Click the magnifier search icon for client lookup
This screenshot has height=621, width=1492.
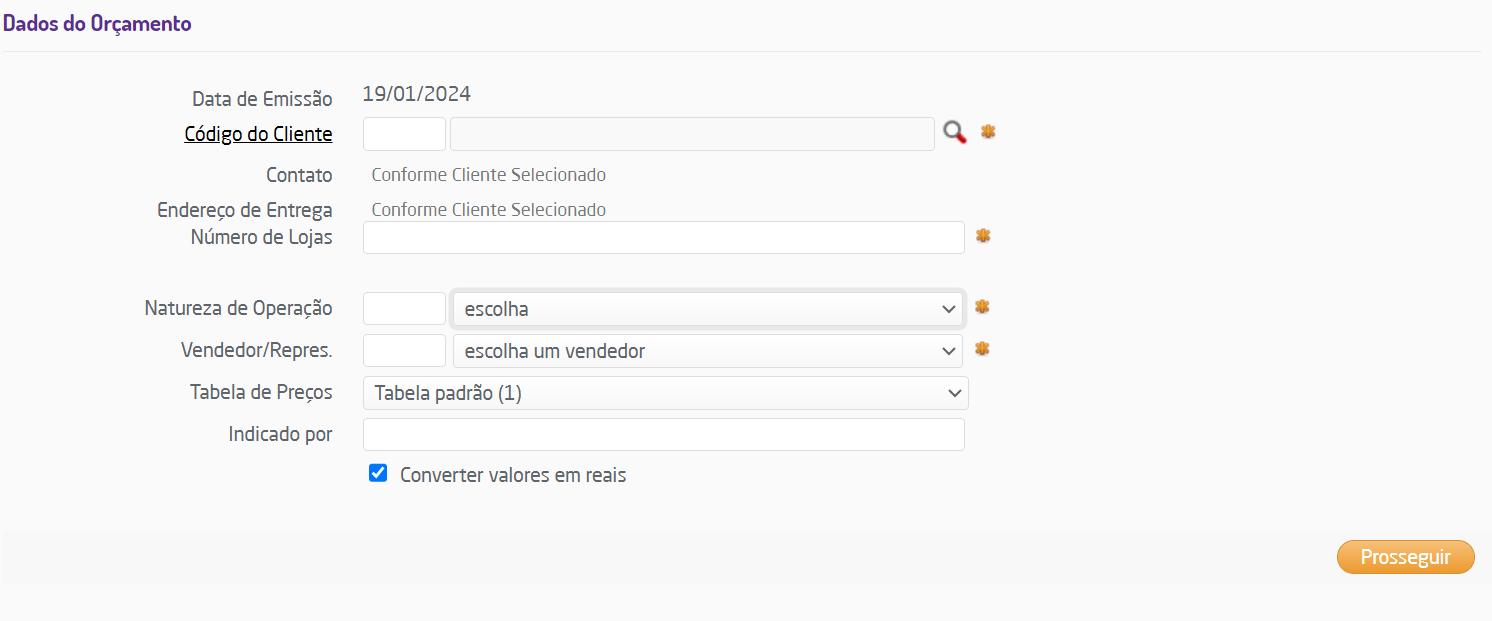955,133
